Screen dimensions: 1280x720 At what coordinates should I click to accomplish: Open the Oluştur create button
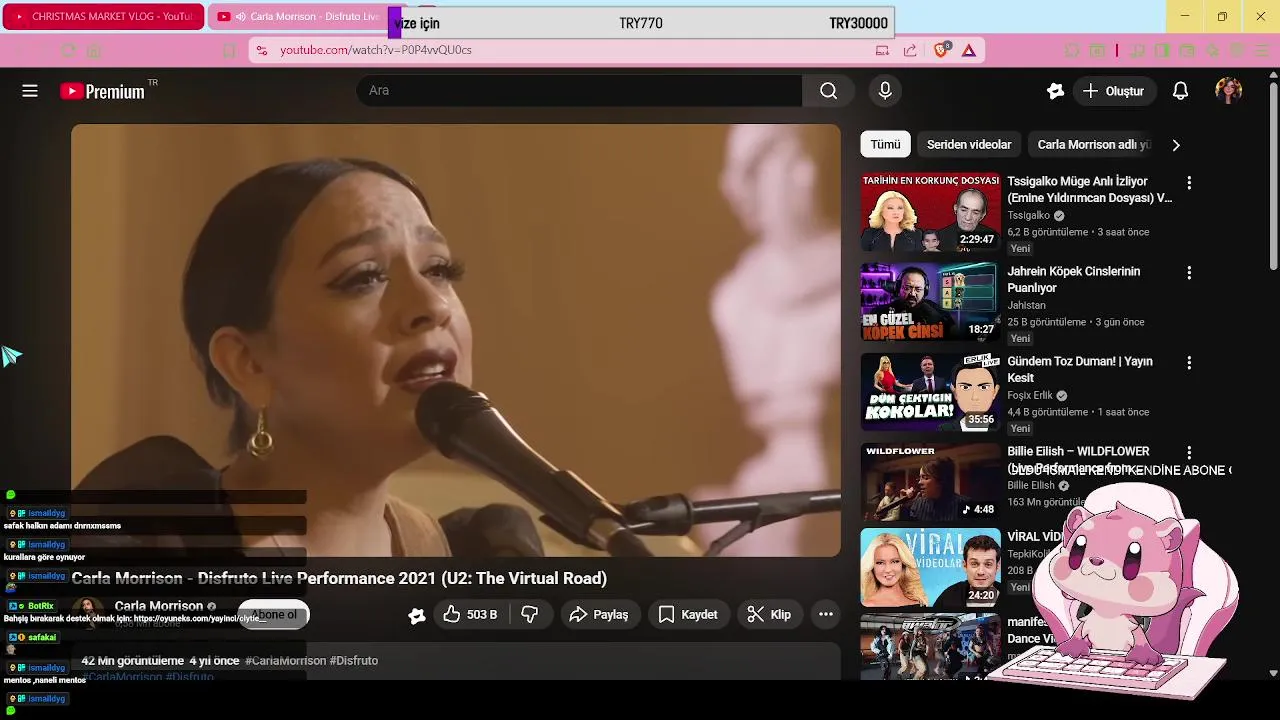1114,91
